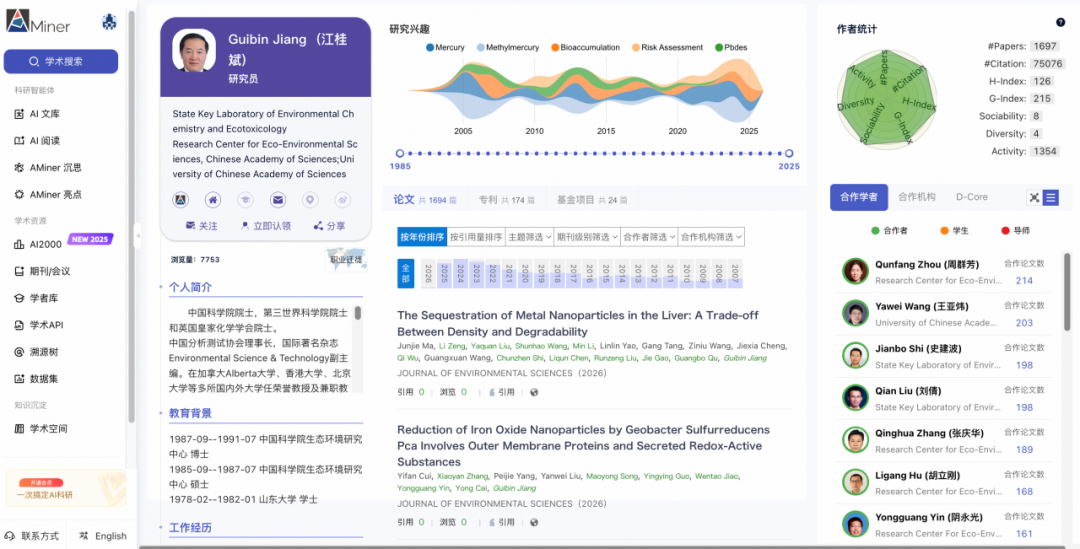Expand 期刊级别筛选 dropdown

point(586,237)
